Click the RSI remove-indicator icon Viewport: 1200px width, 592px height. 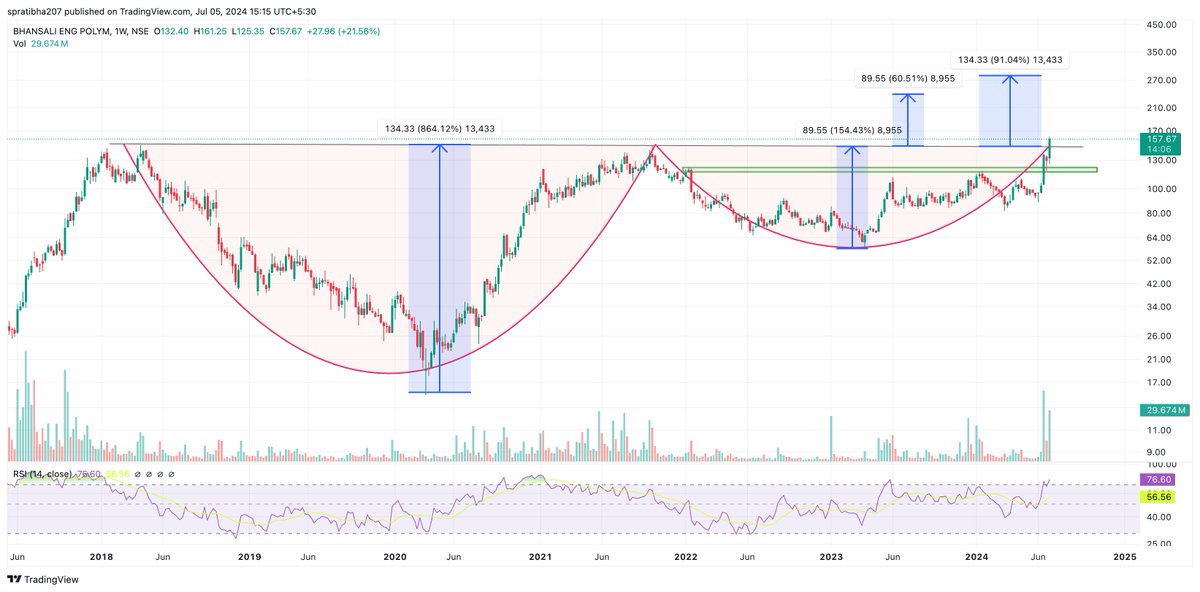coord(160,473)
